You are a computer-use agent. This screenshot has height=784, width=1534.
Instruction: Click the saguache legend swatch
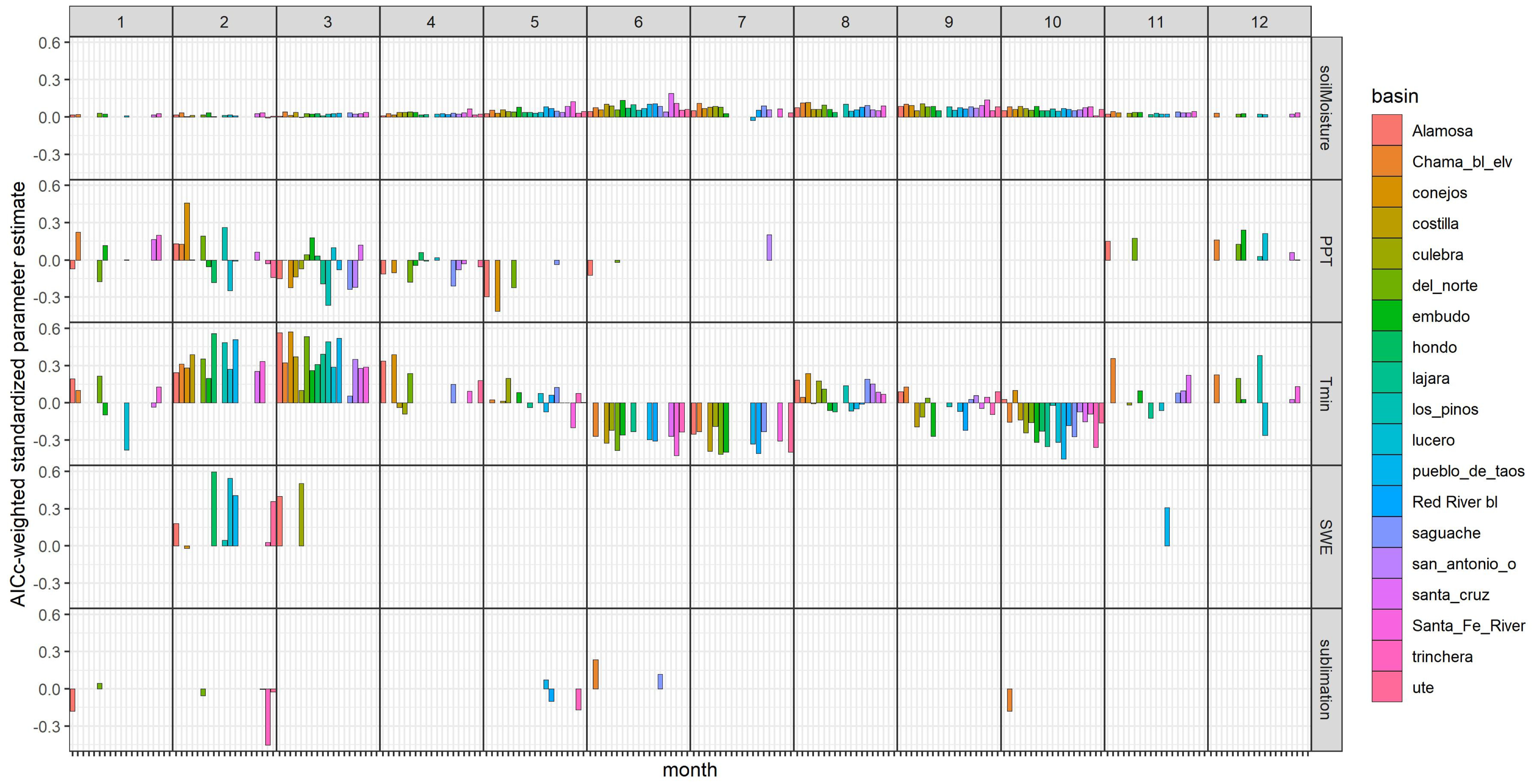point(1386,533)
